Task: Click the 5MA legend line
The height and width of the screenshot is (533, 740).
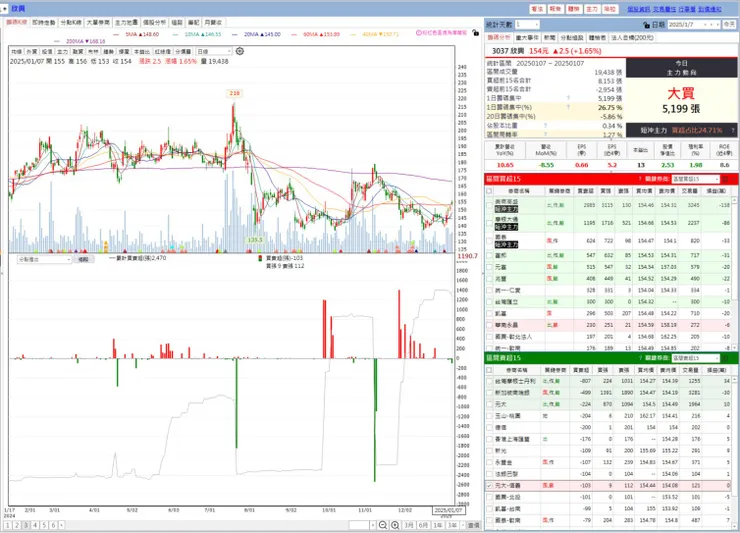Action: [136, 34]
